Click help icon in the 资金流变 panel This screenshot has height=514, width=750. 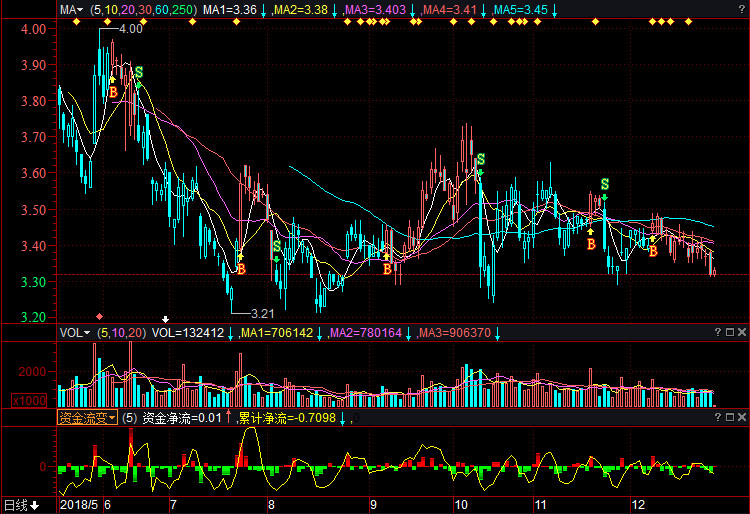point(716,418)
